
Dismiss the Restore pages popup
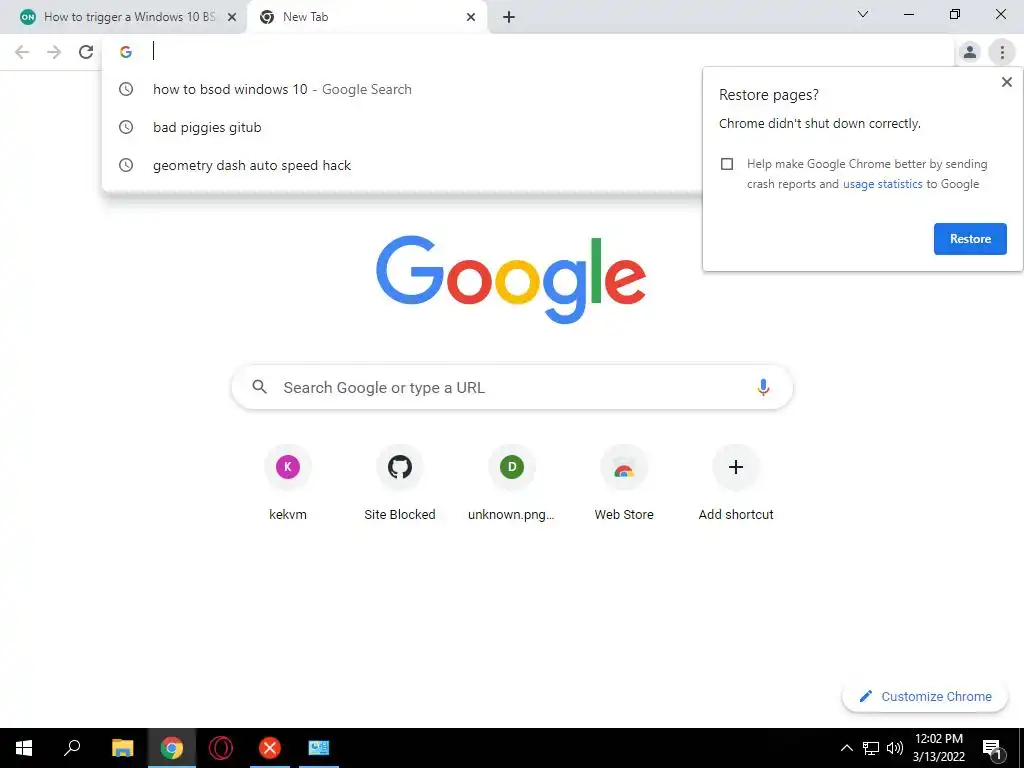1006,82
